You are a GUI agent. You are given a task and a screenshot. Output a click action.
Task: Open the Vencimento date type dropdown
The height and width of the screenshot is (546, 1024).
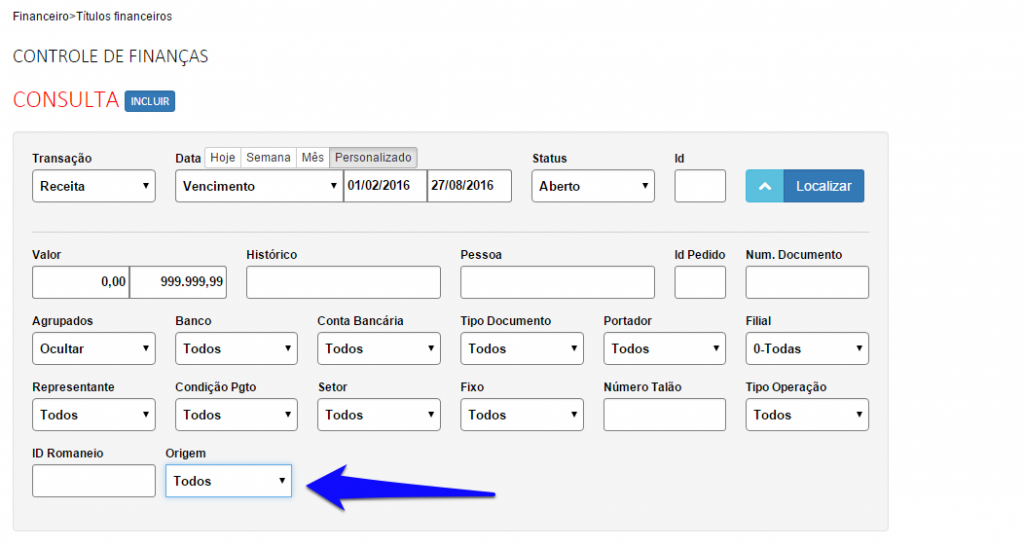click(258, 186)
